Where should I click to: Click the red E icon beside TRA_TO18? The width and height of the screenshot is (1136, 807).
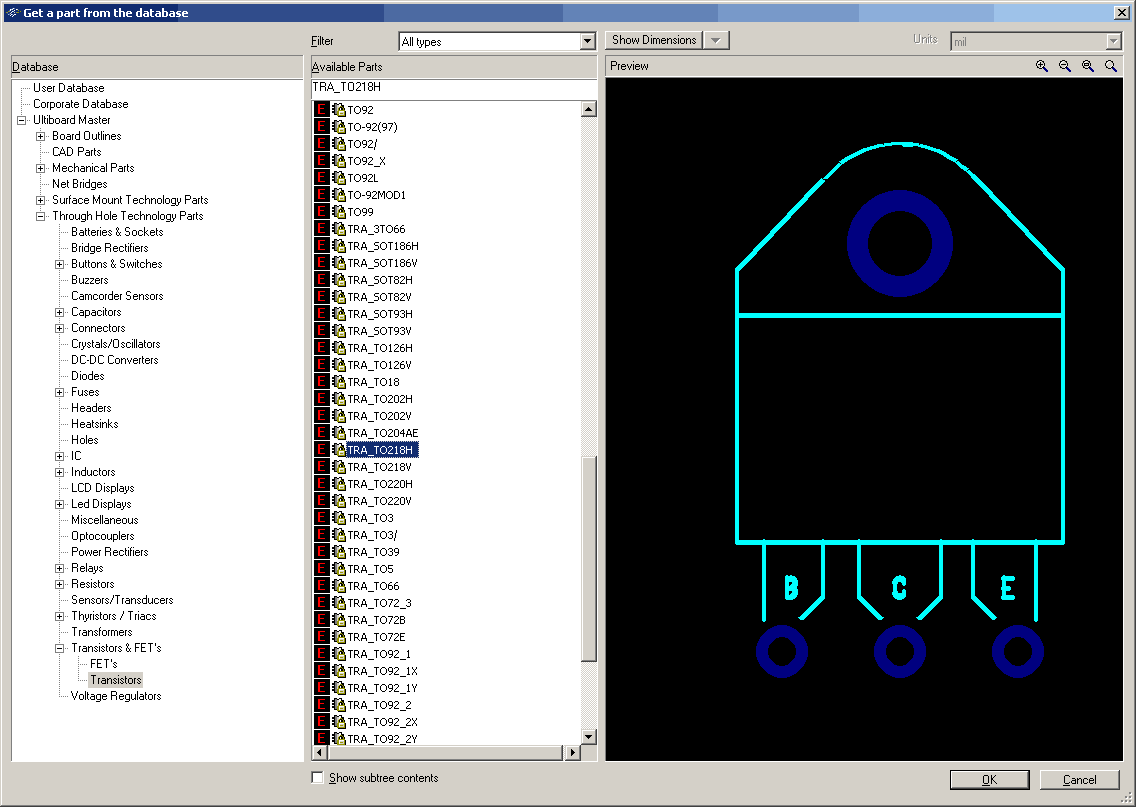click(x=322, y=382)
